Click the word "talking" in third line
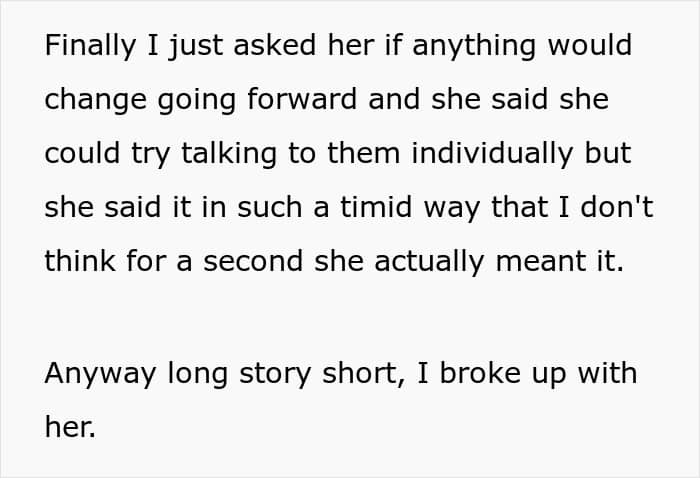Image resolution: width=700 pixels, height=478 pixels. [229, 154]
